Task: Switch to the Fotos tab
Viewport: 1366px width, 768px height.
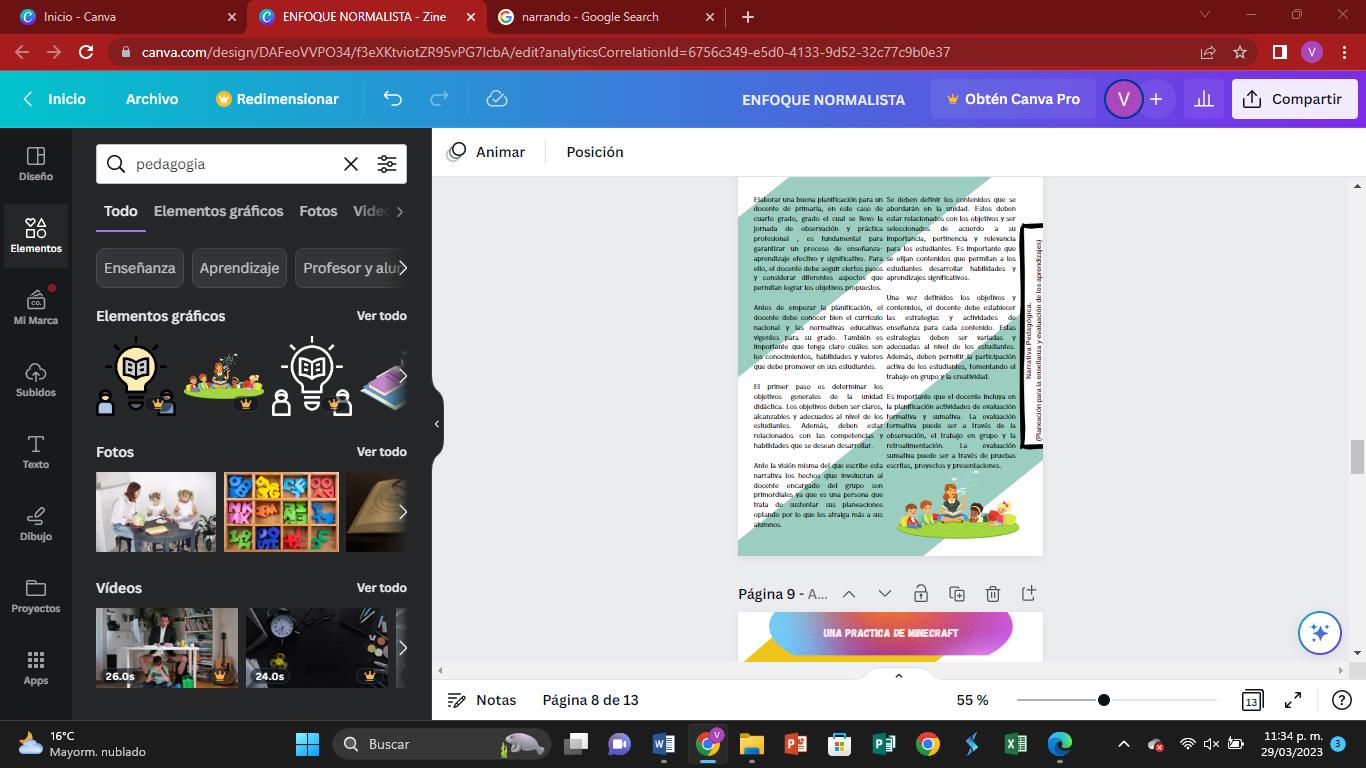Action: pyautogui.click(x=318, y=211)
